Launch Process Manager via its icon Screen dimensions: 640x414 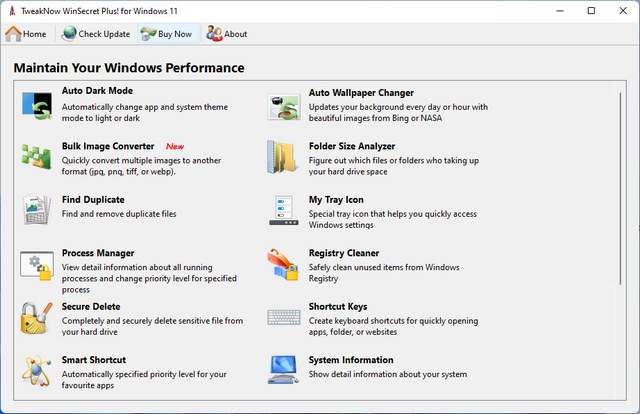[37, 265]
